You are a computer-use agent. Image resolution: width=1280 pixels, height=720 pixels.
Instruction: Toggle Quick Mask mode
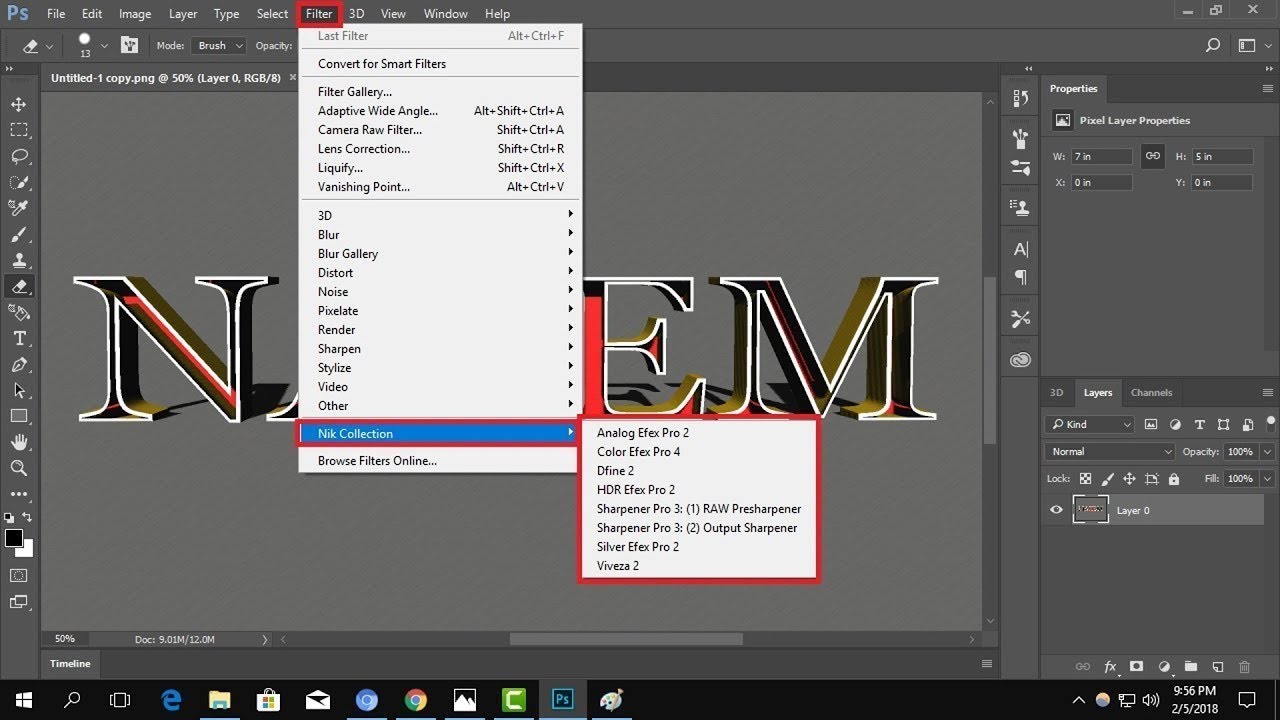click(19, 575)
